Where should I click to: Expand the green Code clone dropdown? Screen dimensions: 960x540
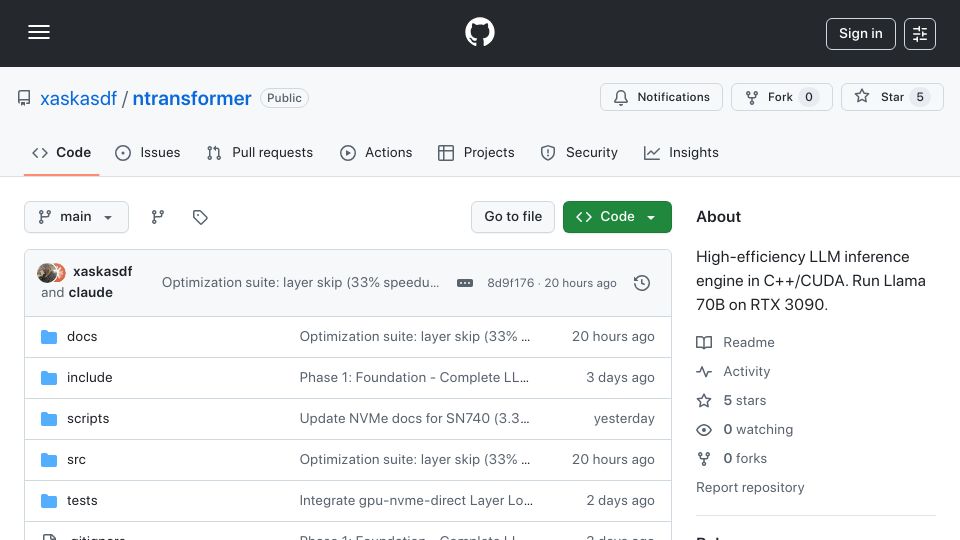point(617,217)
